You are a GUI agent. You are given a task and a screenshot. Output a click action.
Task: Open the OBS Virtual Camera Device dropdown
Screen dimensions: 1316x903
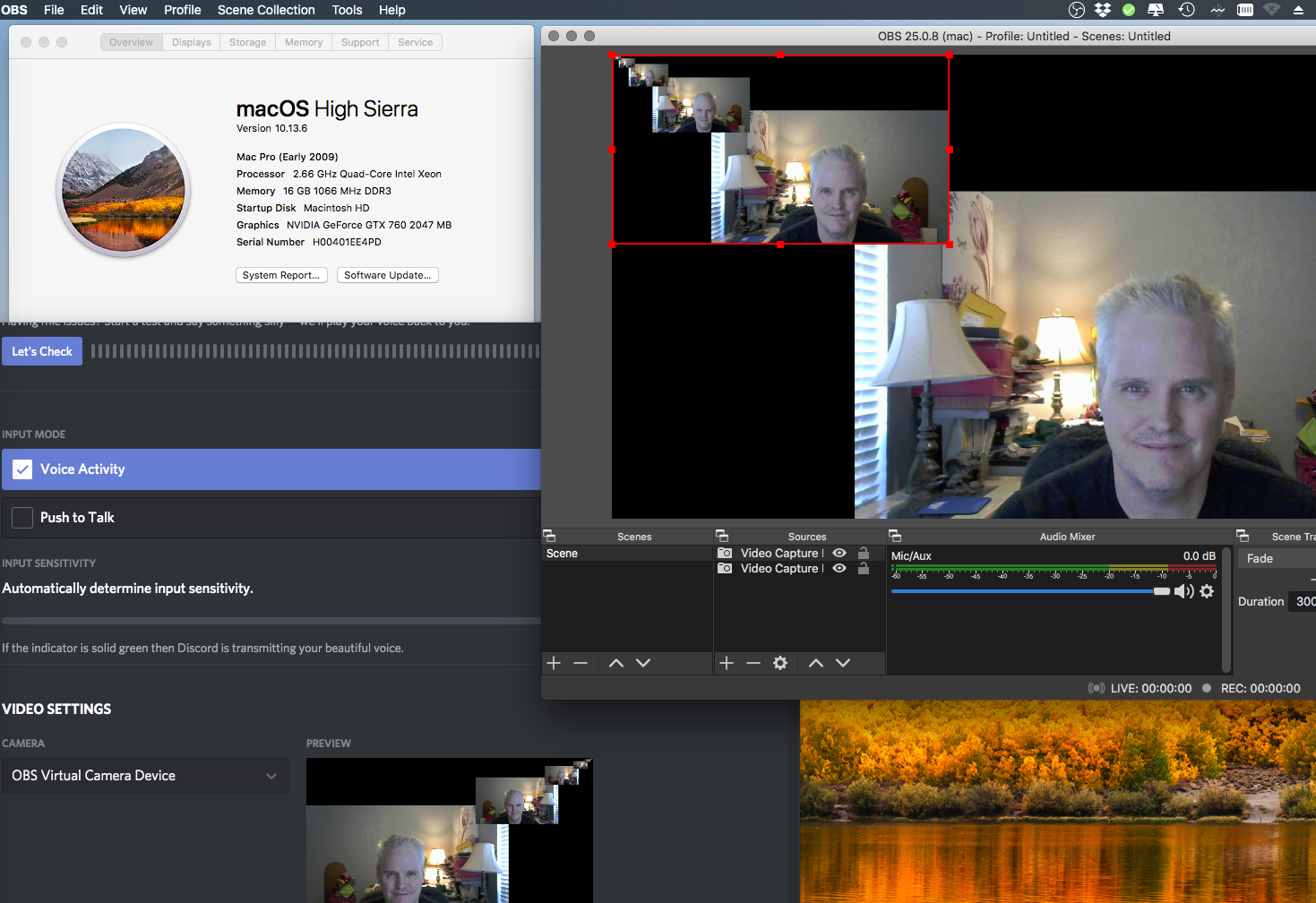point(145,776)
